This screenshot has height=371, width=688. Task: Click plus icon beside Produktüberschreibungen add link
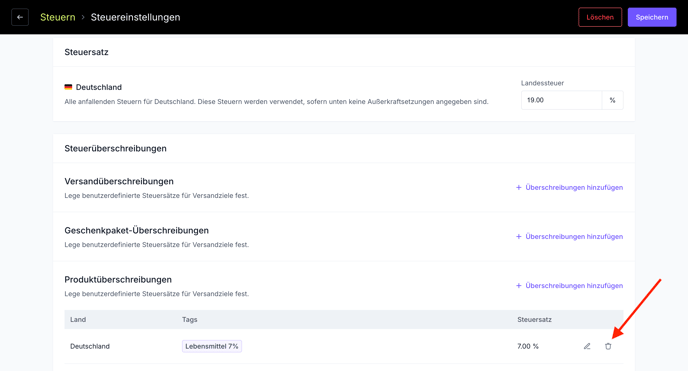pyautogui.click(x=518, y=286)
